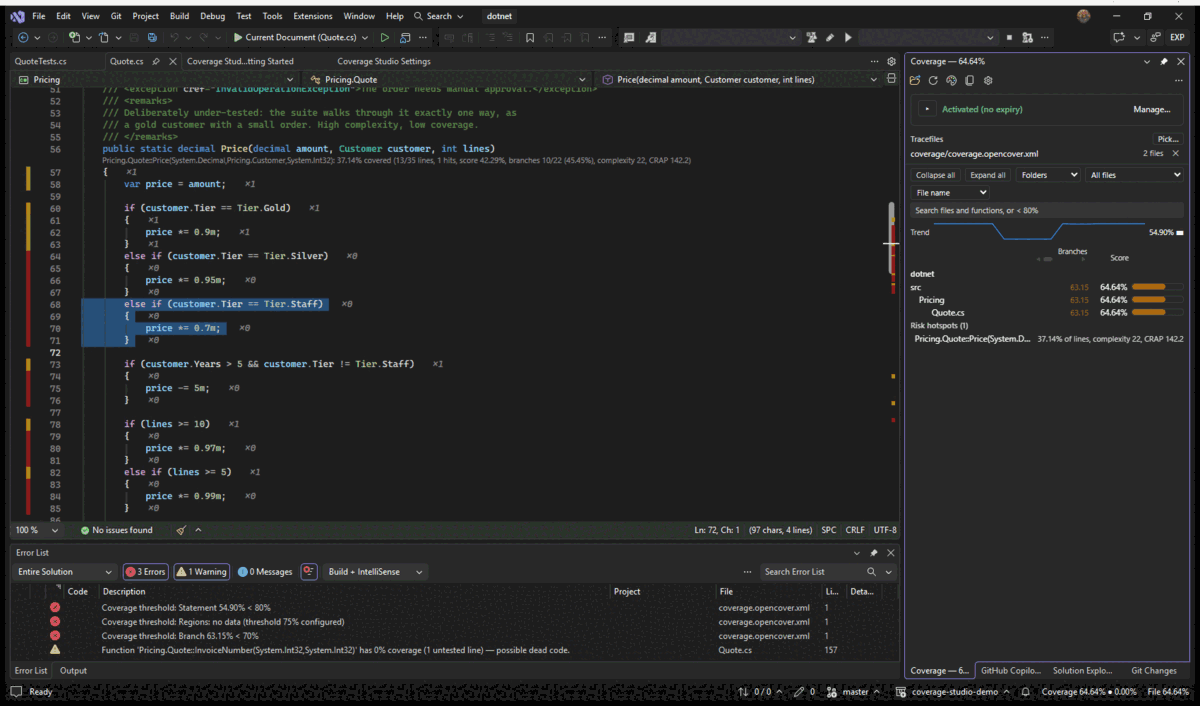Image resolution: width=1200 pixels, height=706 pixels.
Task: Click the Save All icon in toolbar
Action: [x=151, y=37]
